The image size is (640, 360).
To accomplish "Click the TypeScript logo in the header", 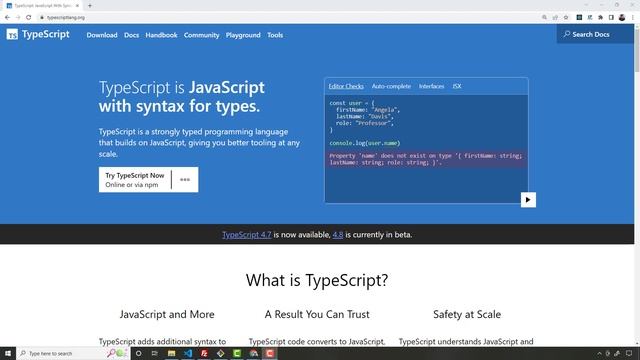I will tap(38, 34).
